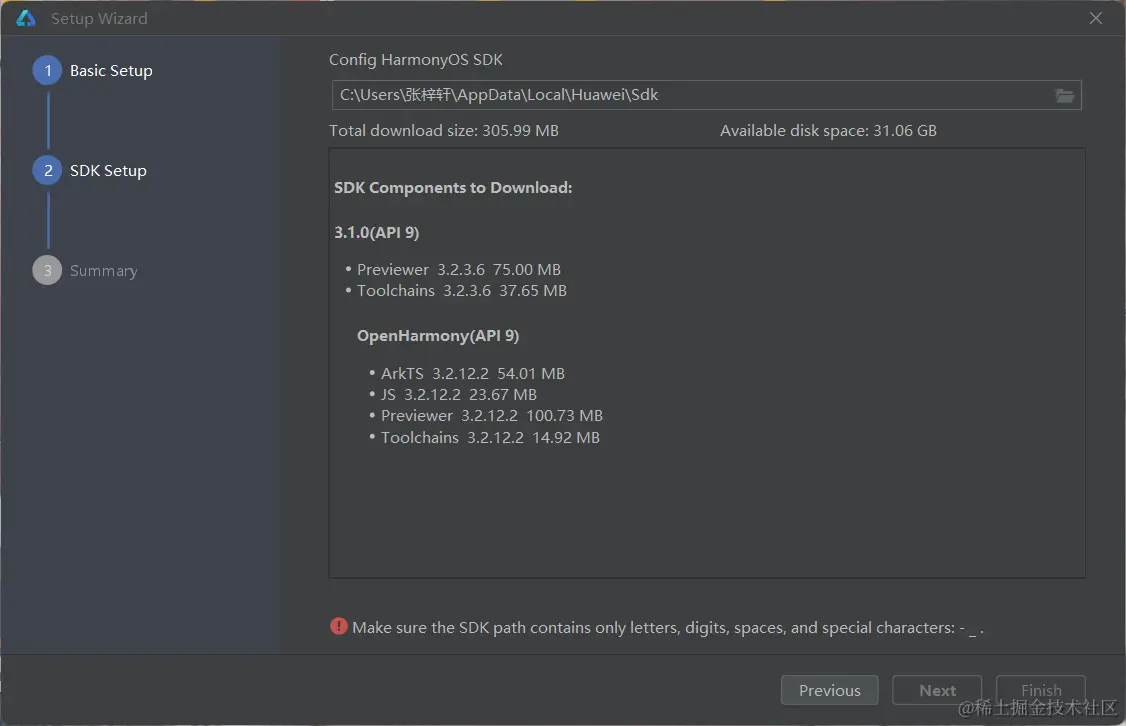1126x726 pixels.
Task: Click the DevEco Studio logo icon
Action: (x=26, y=18)
